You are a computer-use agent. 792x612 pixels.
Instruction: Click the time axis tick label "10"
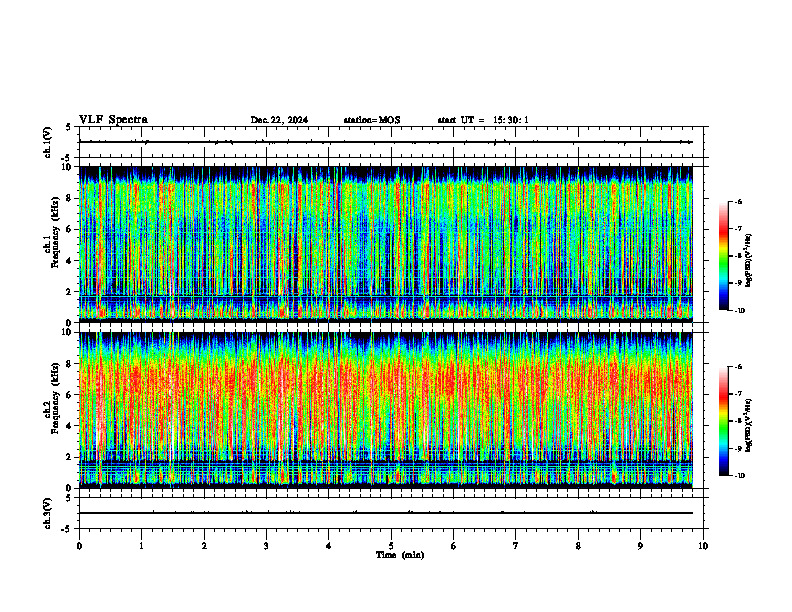(703, 546)
